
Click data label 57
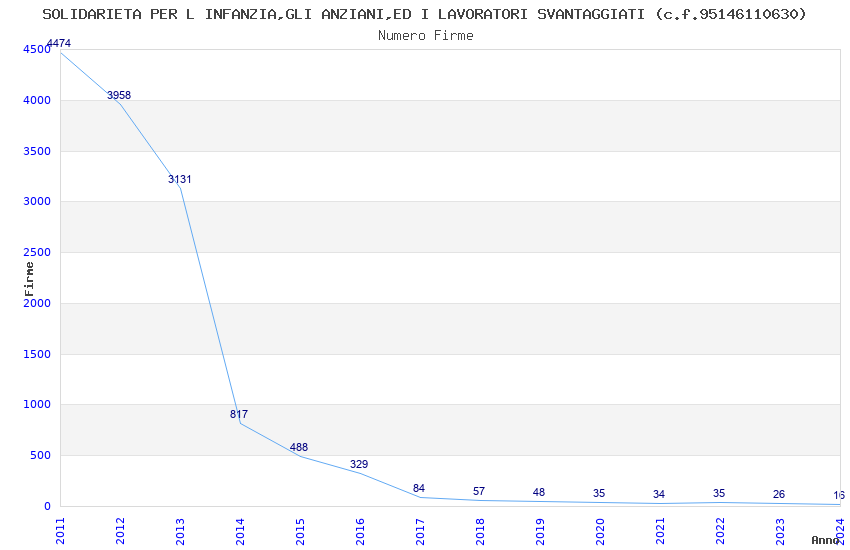(479, 491)
